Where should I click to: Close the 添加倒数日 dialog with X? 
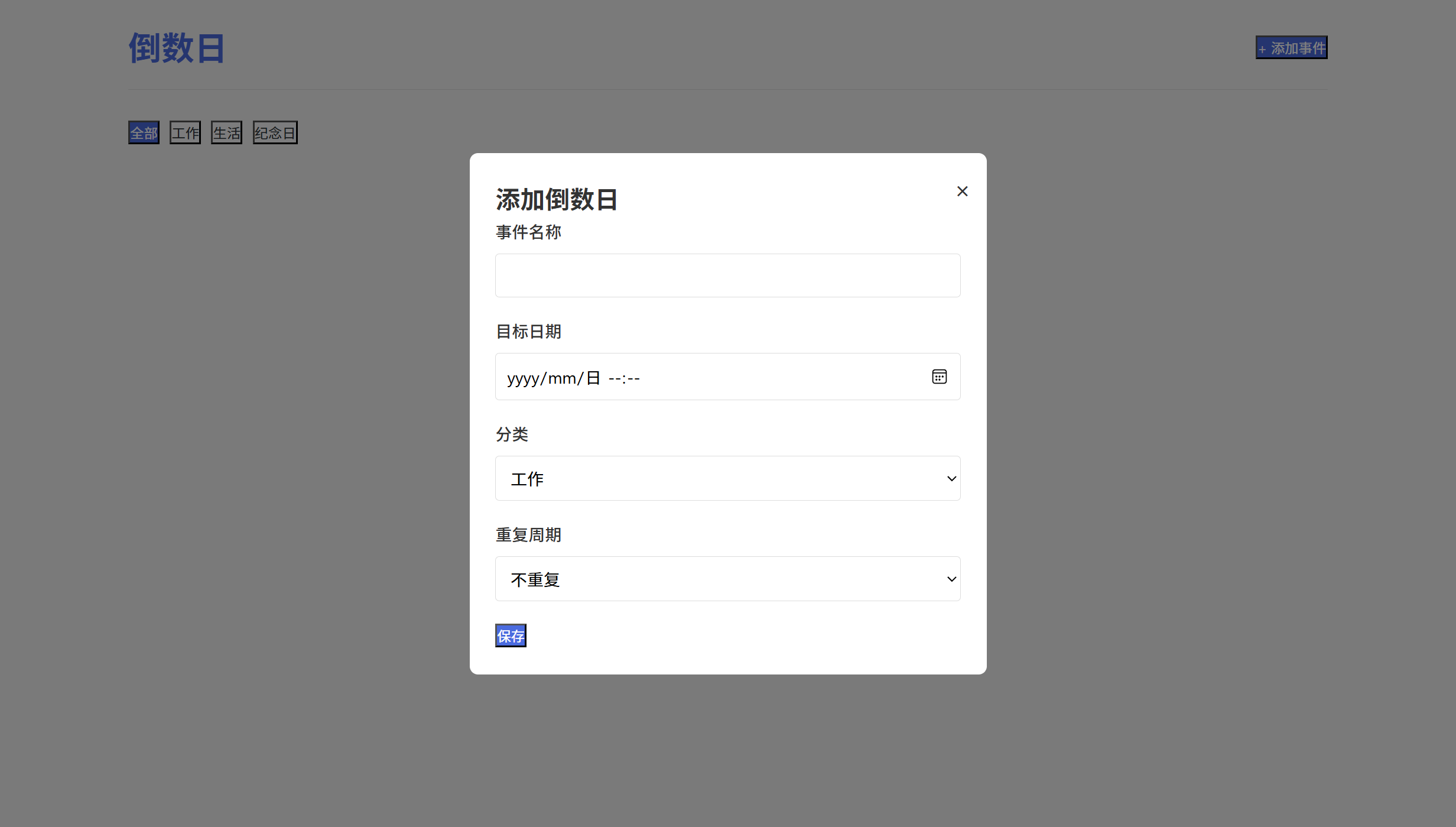tap(962, 192)
